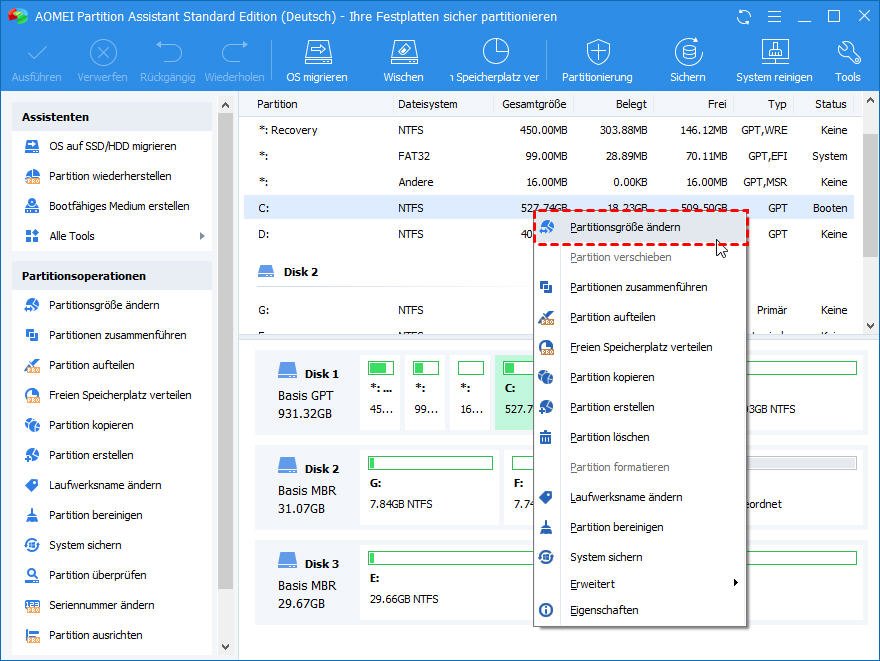This screenshot has width=880, height=661.
Task: Click Disk 1 Basis GPT disk block
Action: 308,393
